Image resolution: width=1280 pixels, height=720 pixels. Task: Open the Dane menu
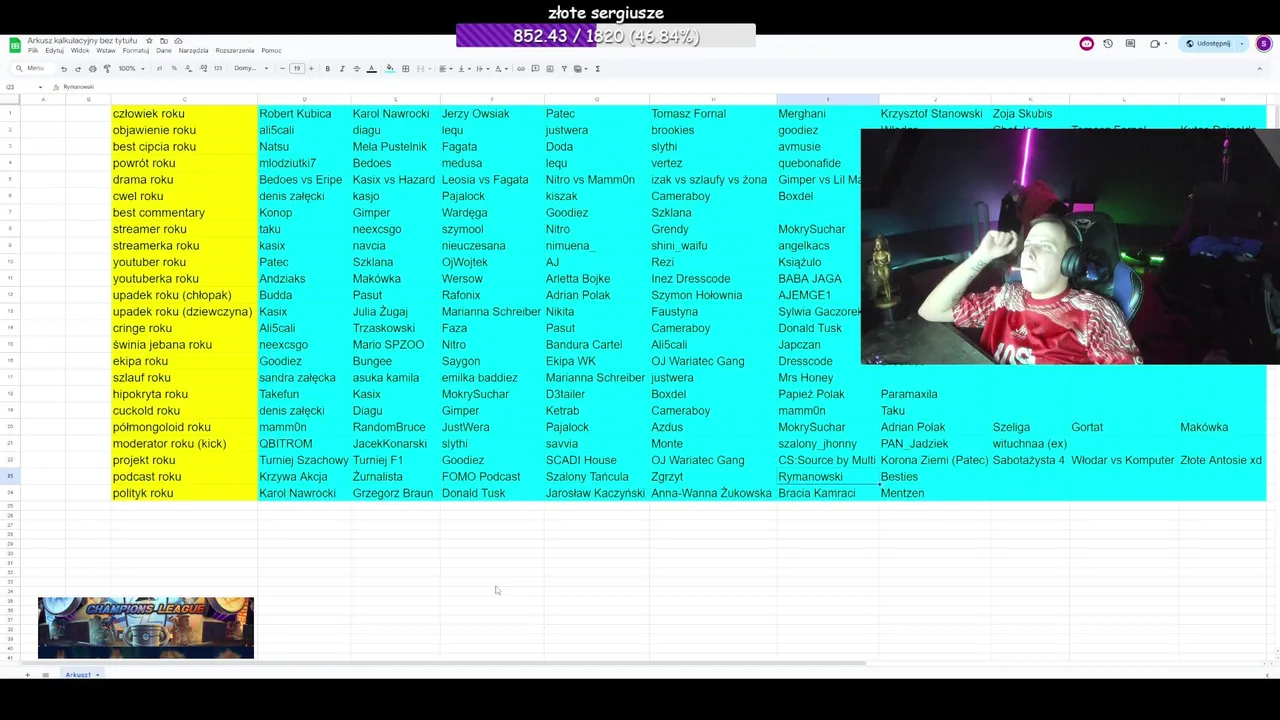(x=164, y=51)
